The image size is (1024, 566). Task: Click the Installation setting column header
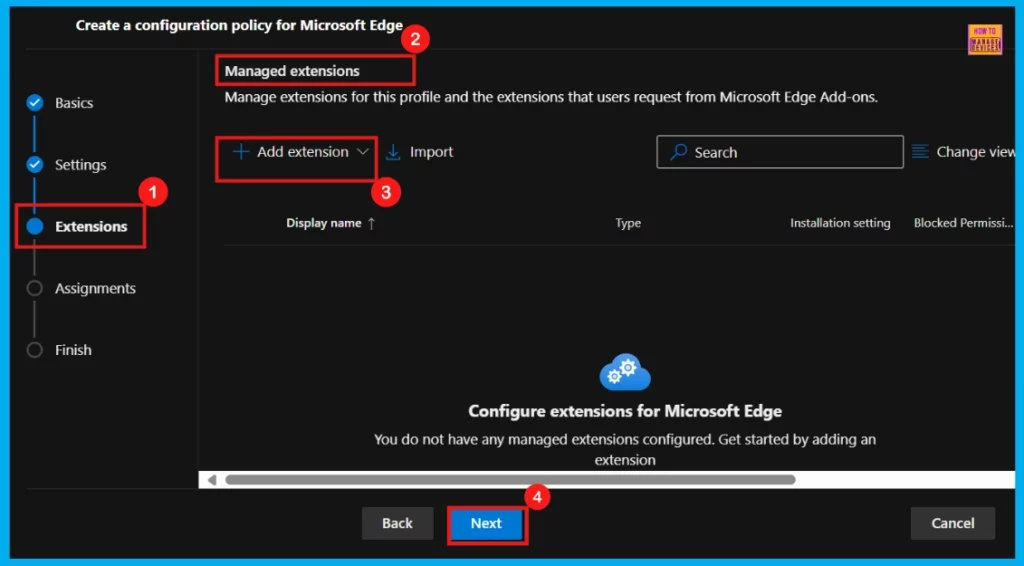pos(840,223)
